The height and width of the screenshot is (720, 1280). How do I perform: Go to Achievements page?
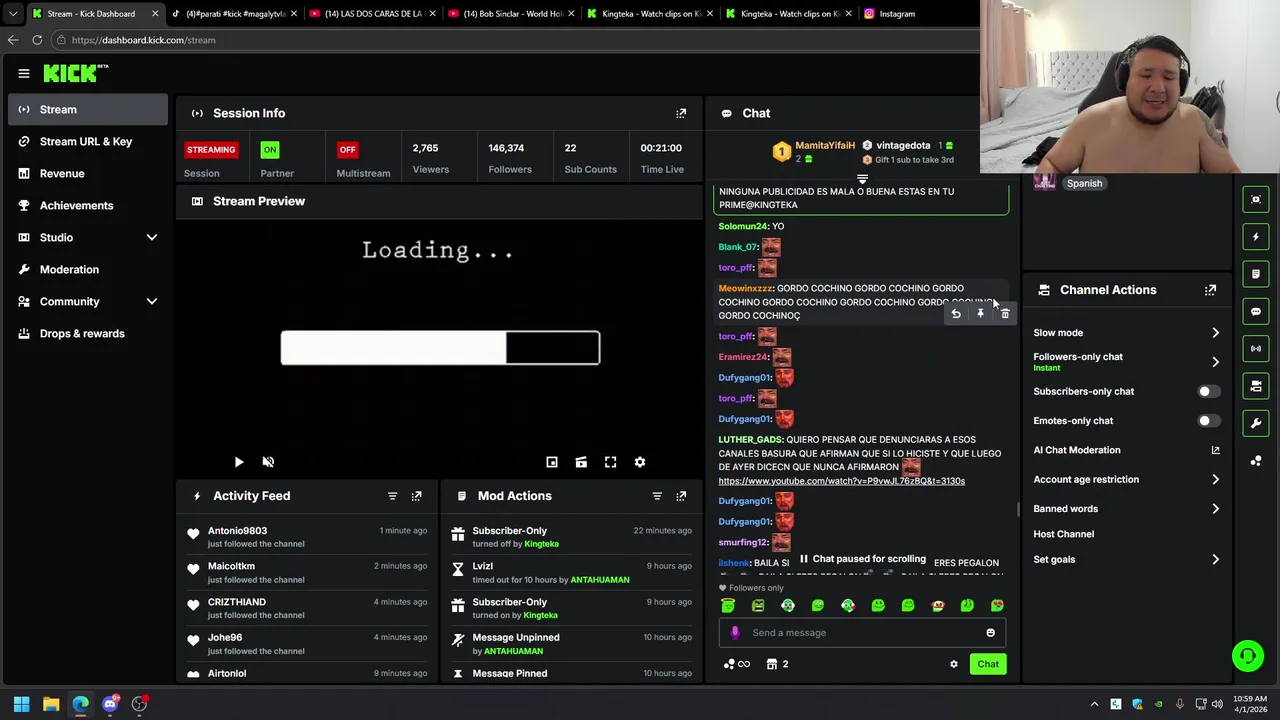click(88, 205)
